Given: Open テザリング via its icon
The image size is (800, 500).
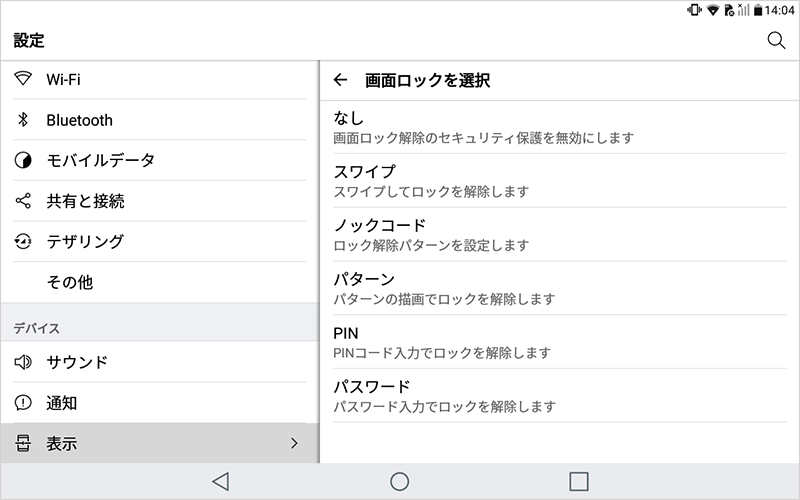Looking at the screenshot, I should coord(23,241).
